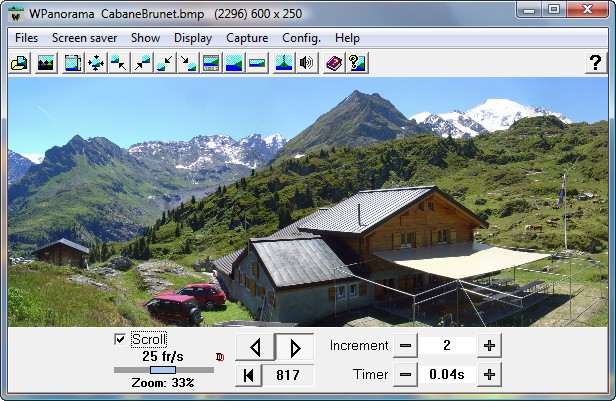Open the Config. menu

(x=301, y=38)
